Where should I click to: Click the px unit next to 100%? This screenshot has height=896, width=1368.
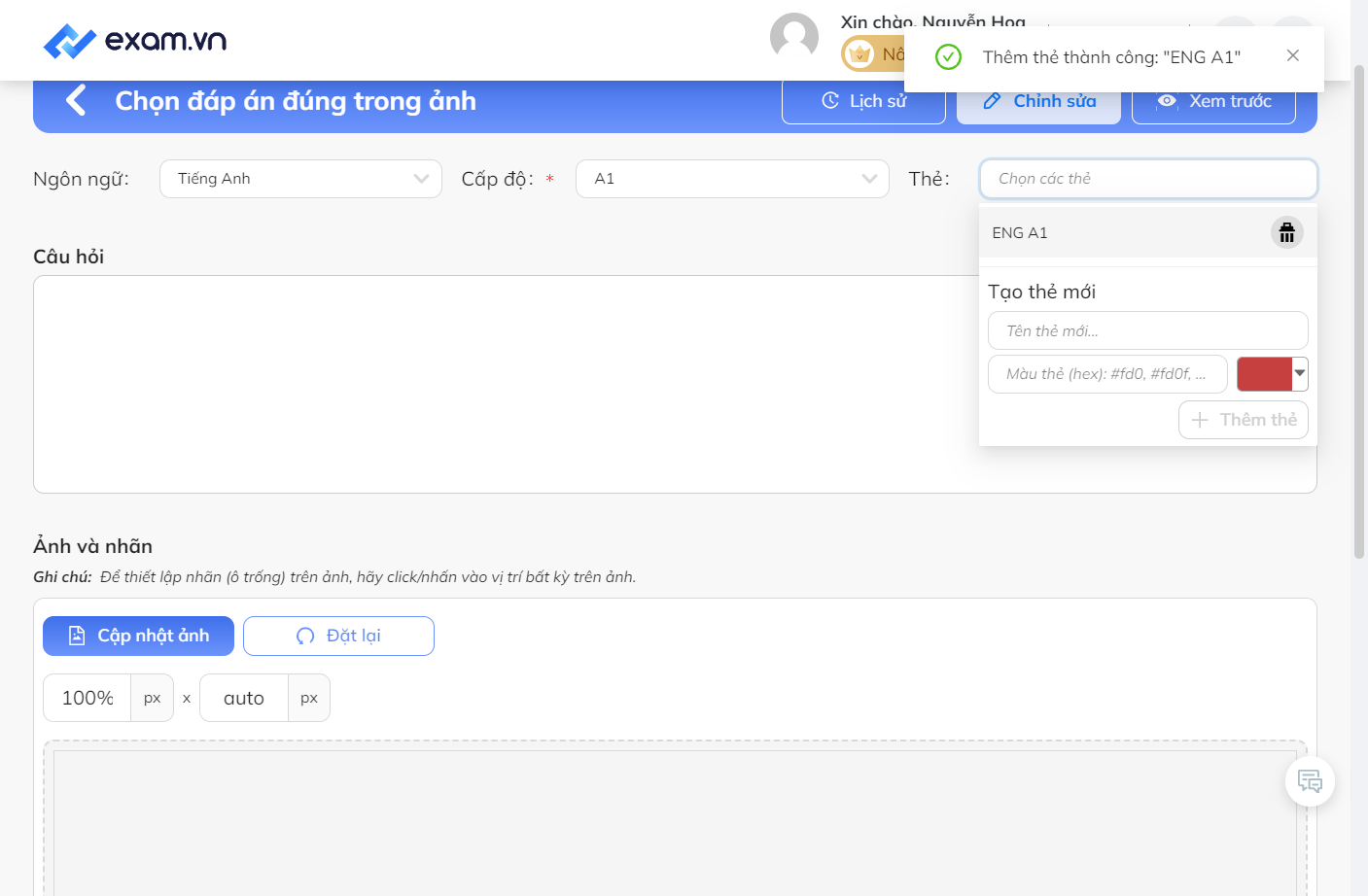point(153,698)
